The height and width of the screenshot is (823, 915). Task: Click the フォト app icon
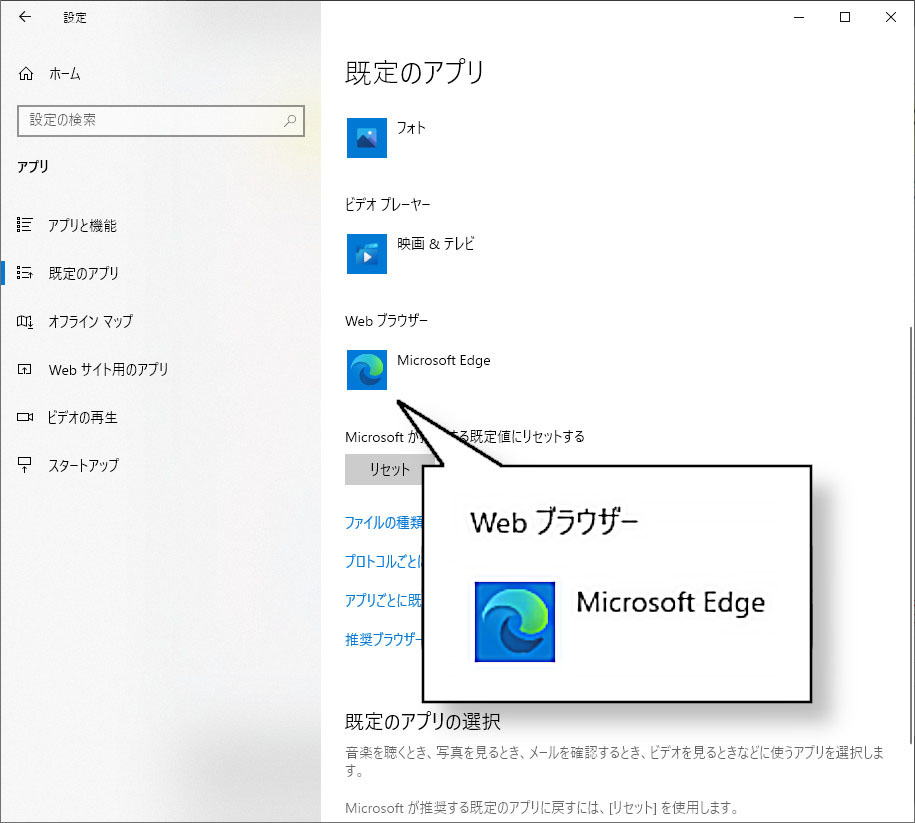click(366, 138)
